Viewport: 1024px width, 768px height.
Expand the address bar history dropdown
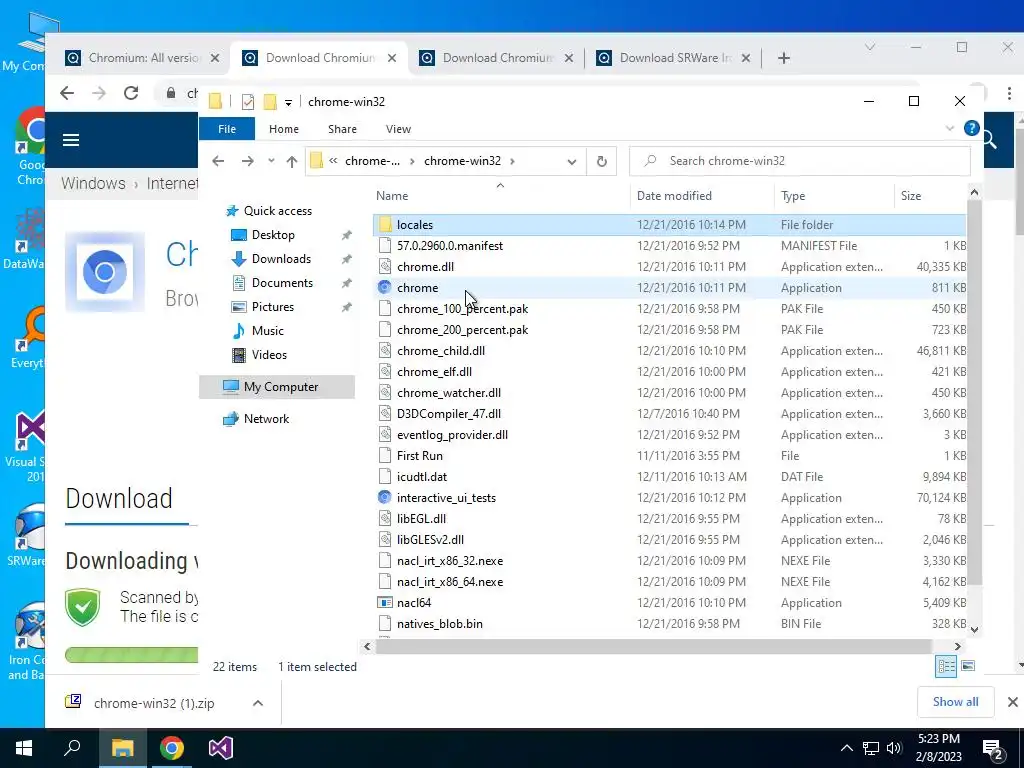572,161
